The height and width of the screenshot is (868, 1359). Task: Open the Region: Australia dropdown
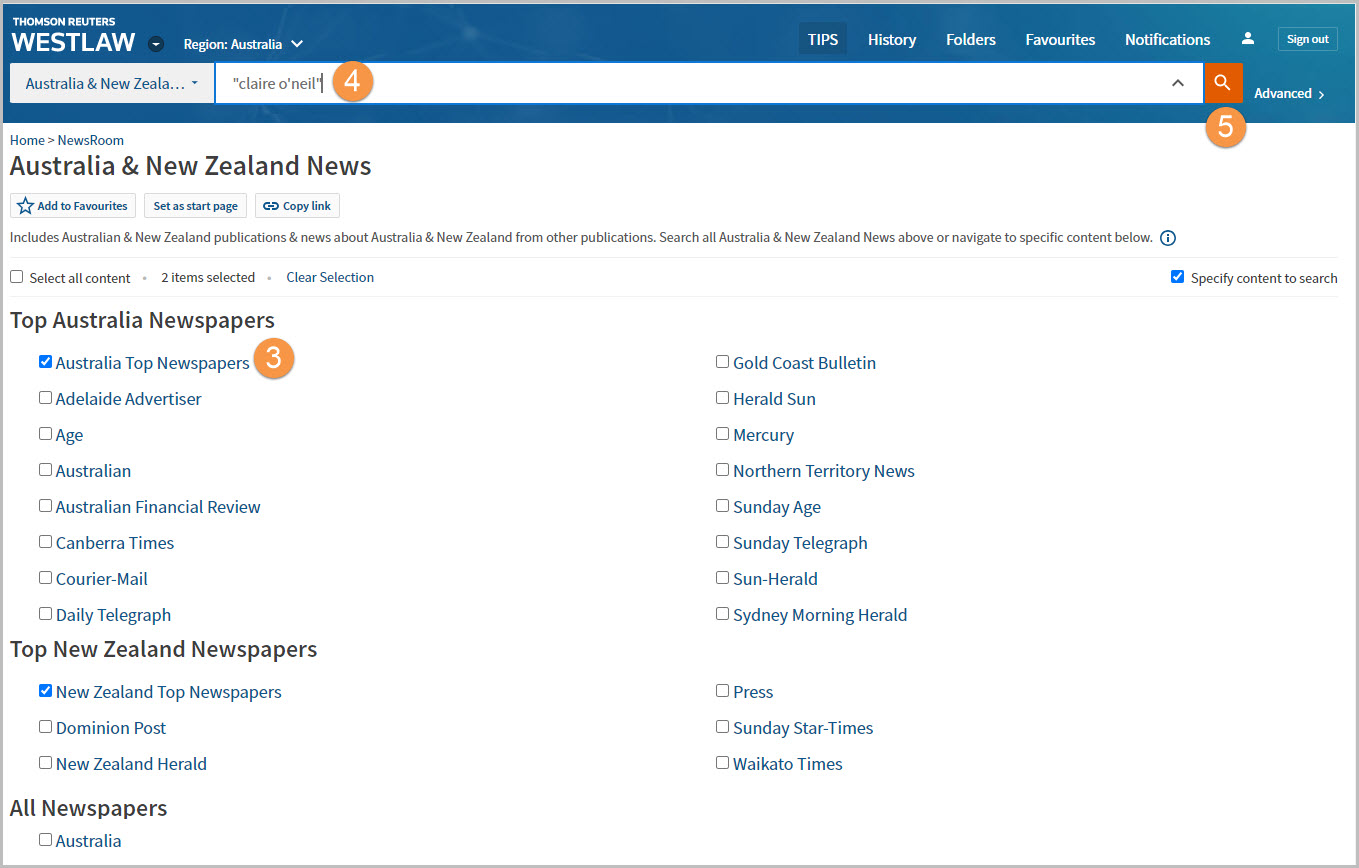point(243,44)
